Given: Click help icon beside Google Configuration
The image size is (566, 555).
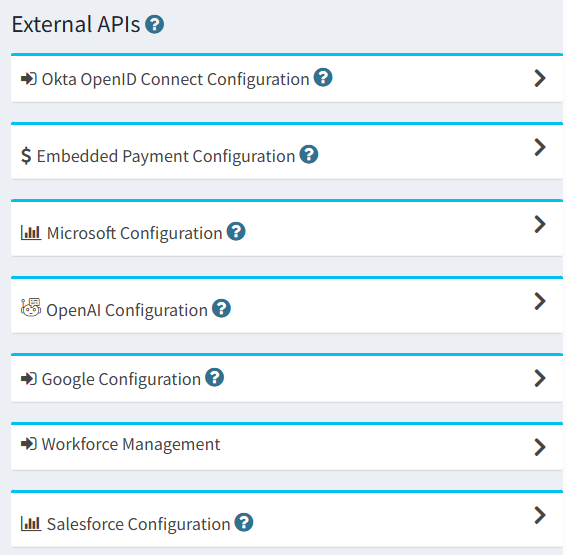Looking at the screenshot, I should point(214,377).
